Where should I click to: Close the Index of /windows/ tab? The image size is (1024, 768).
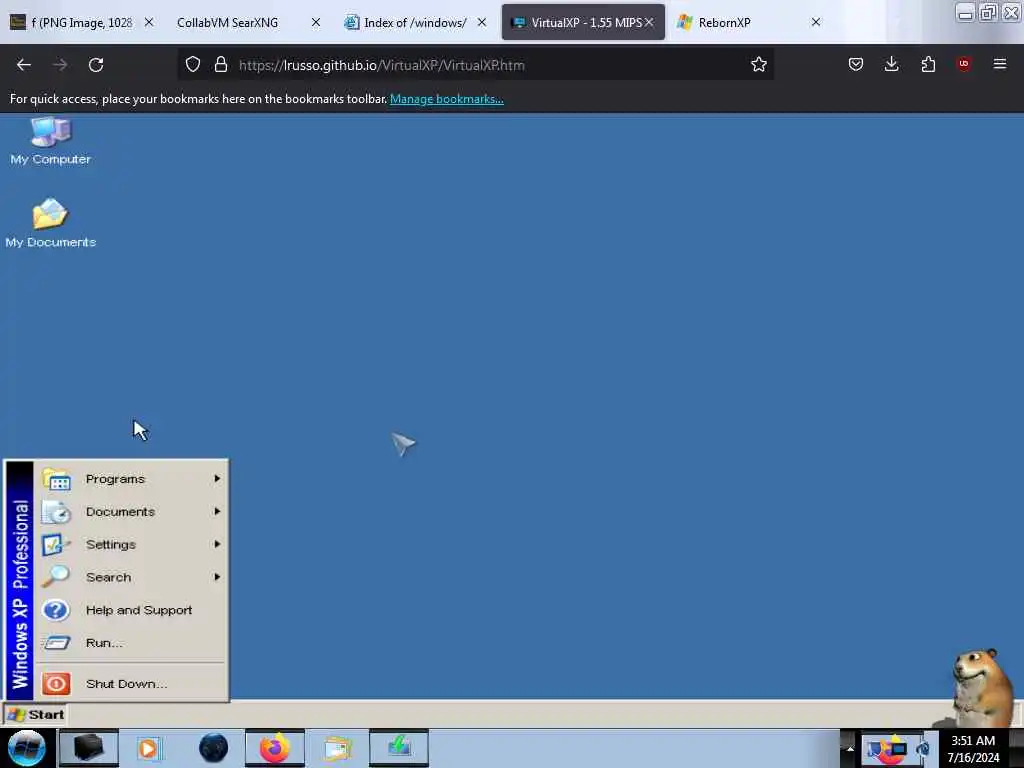click(x=481, y=22)
